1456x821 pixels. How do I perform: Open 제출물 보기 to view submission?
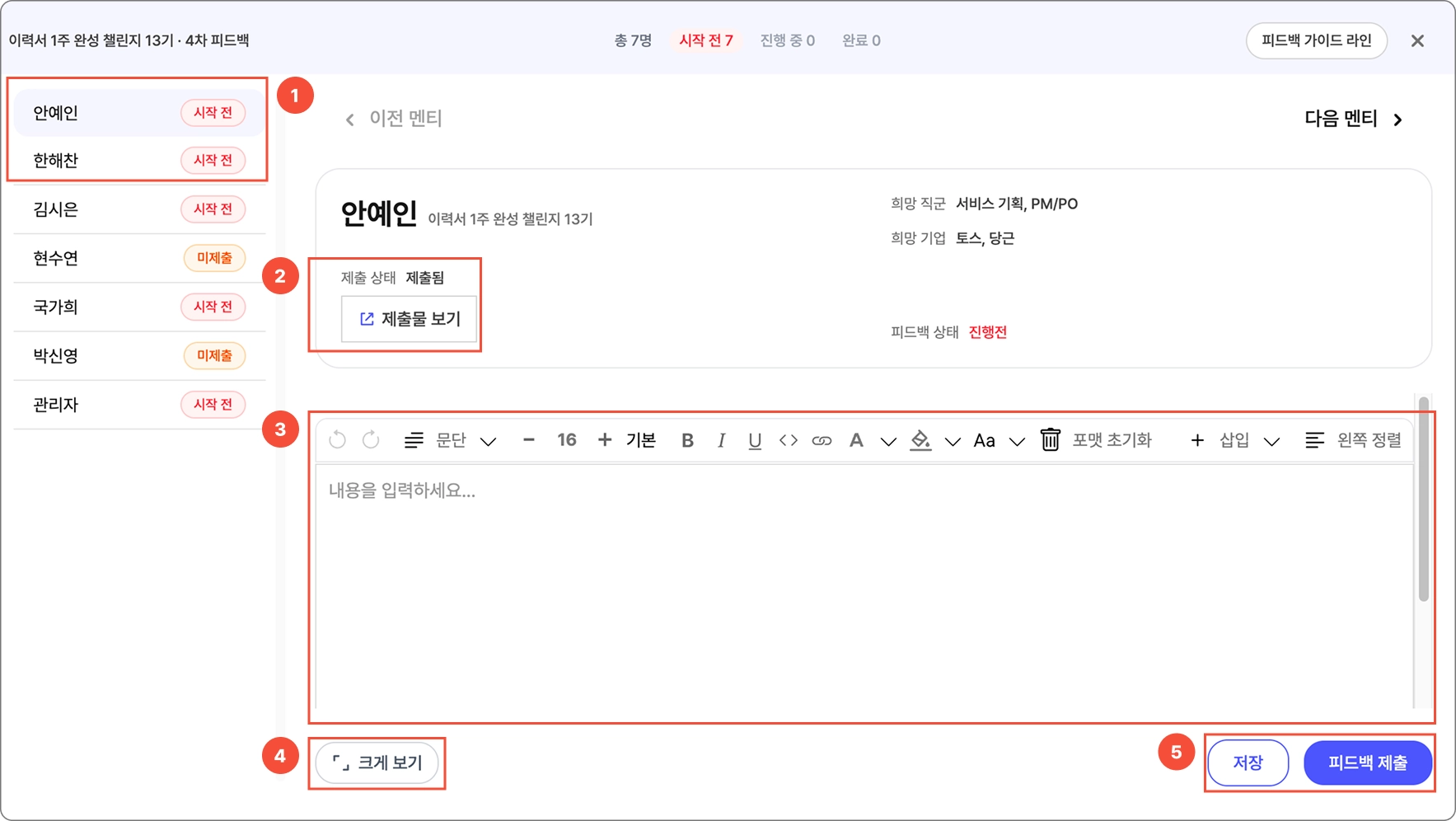(410, 319)
